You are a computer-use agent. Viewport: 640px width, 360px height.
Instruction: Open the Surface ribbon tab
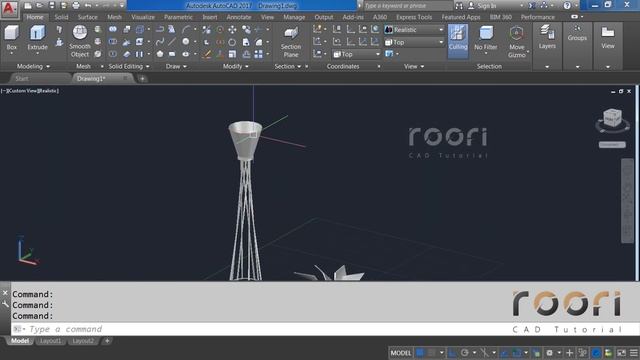pyautogui.click(x=87, y=17)
